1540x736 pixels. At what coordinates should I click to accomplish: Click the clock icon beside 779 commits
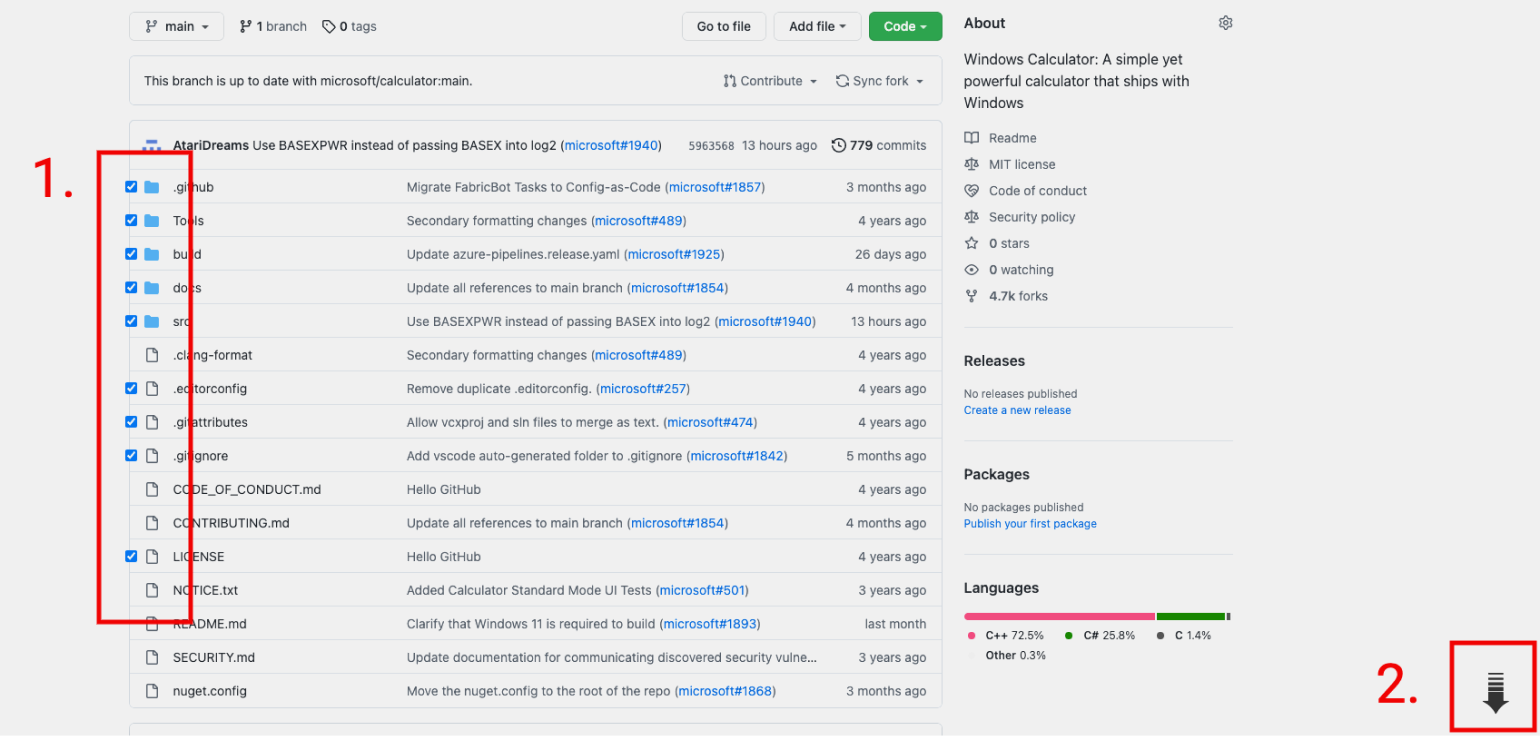(838, 145)
